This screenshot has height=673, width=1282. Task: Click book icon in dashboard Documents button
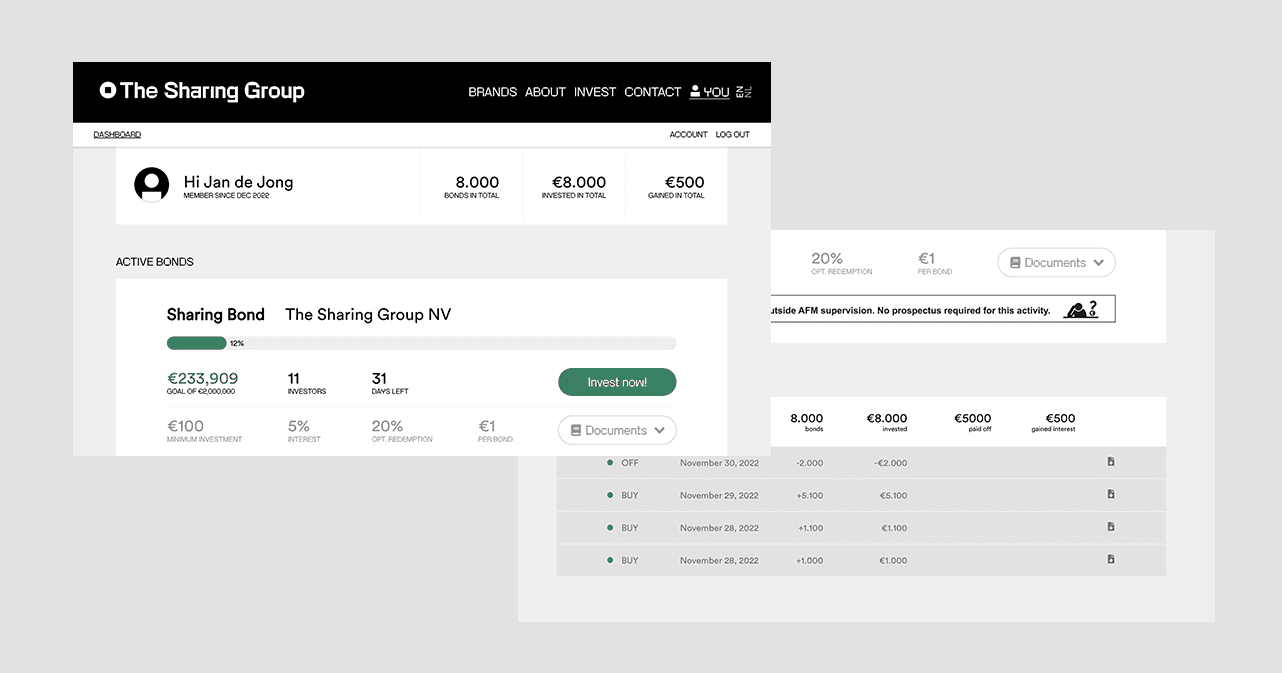[x=576, y=431]
